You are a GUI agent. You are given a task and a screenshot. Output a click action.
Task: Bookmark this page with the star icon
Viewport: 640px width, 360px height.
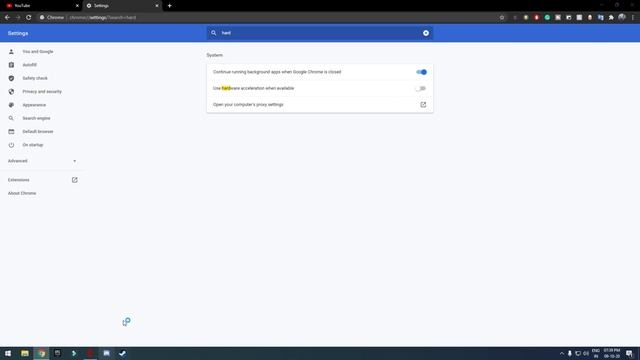tap(502, 18)
